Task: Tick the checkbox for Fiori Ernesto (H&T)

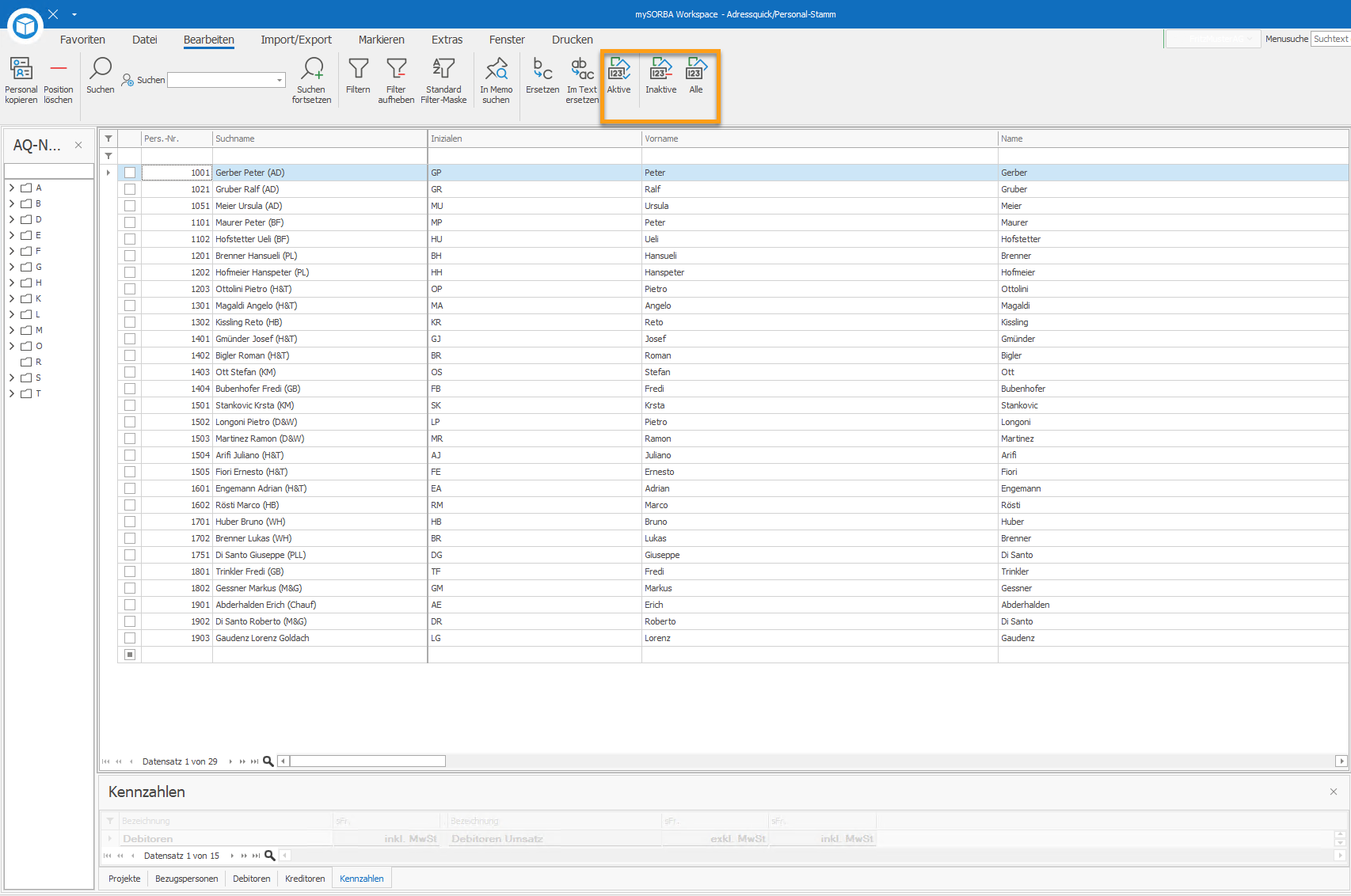Action: coord(130,472)
